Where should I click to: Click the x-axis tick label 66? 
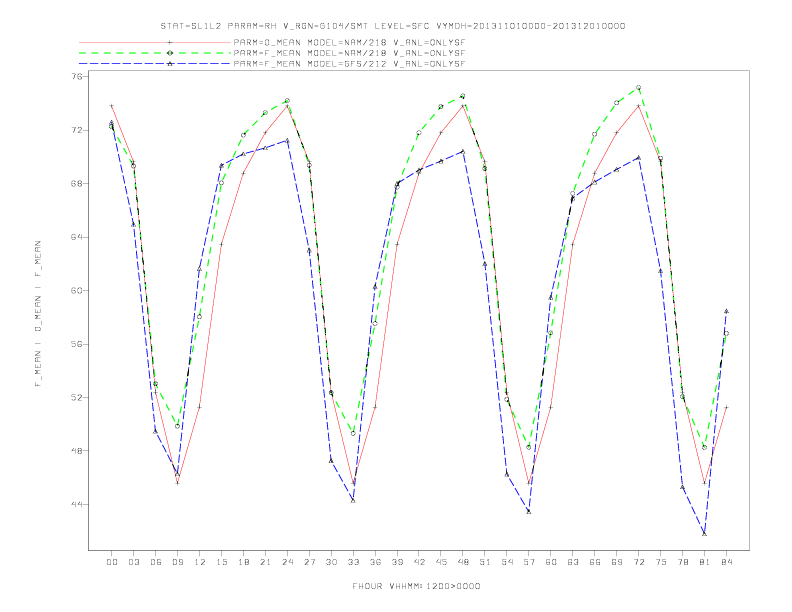tap(595, 562)
